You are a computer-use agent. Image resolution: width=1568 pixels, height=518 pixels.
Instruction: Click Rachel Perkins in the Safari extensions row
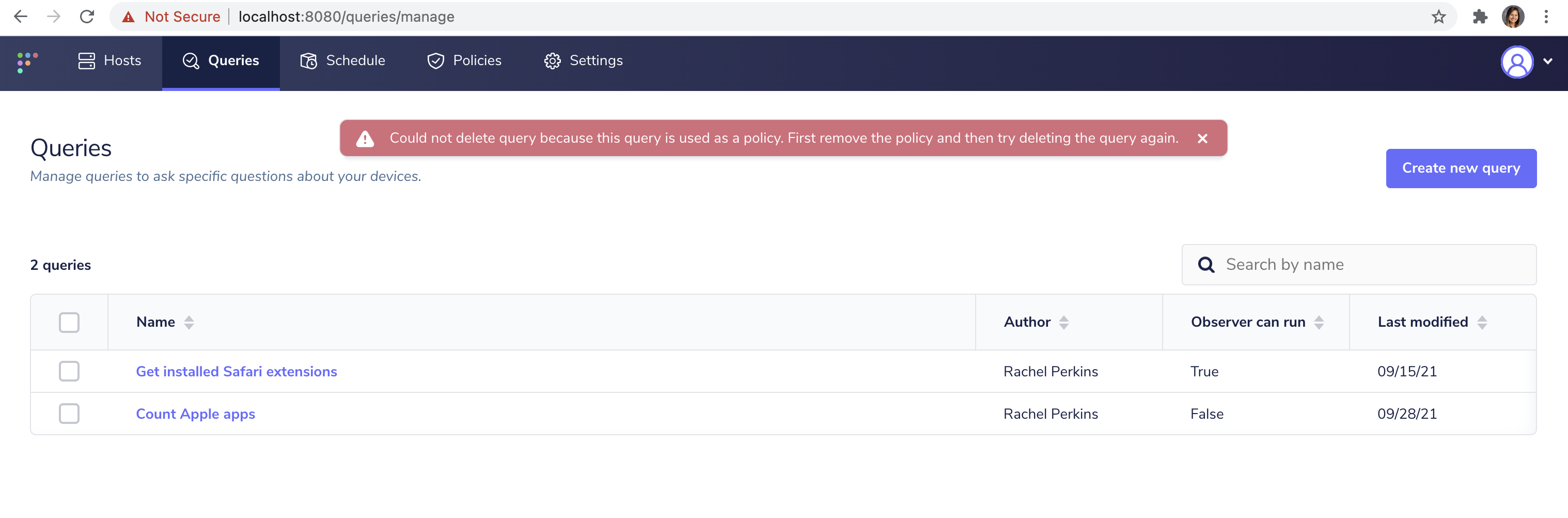(1050, 372)
